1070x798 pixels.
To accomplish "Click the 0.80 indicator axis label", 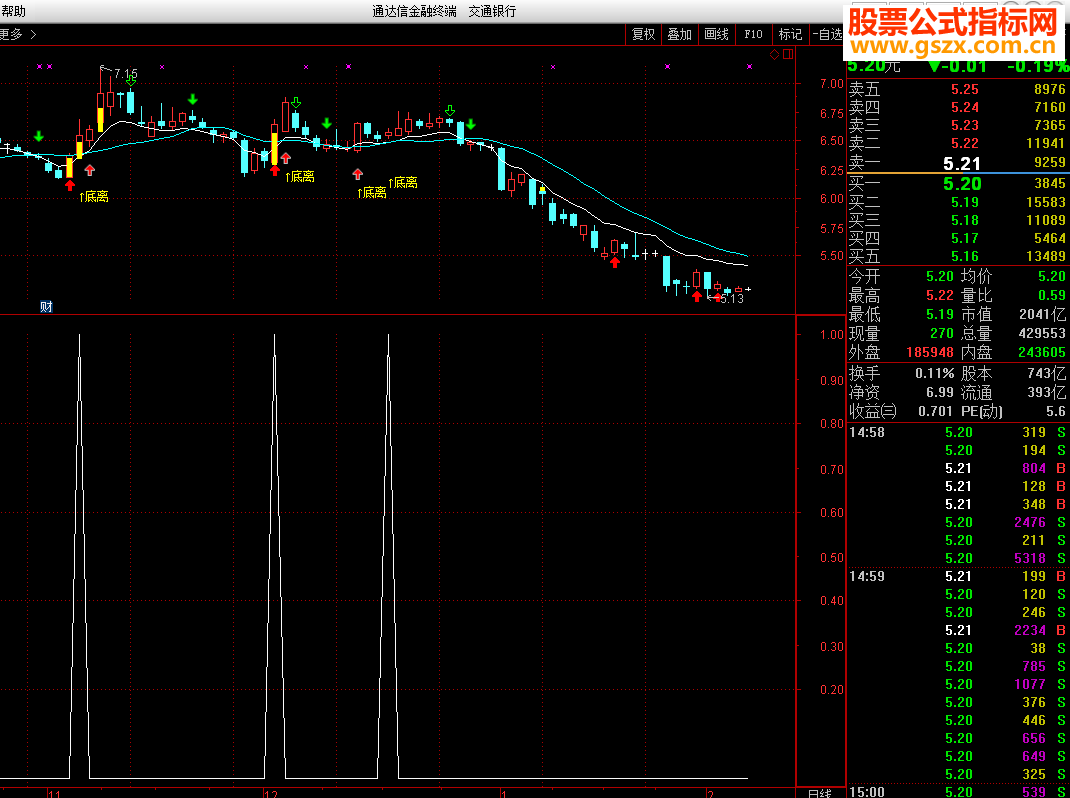I will (832, 424).
